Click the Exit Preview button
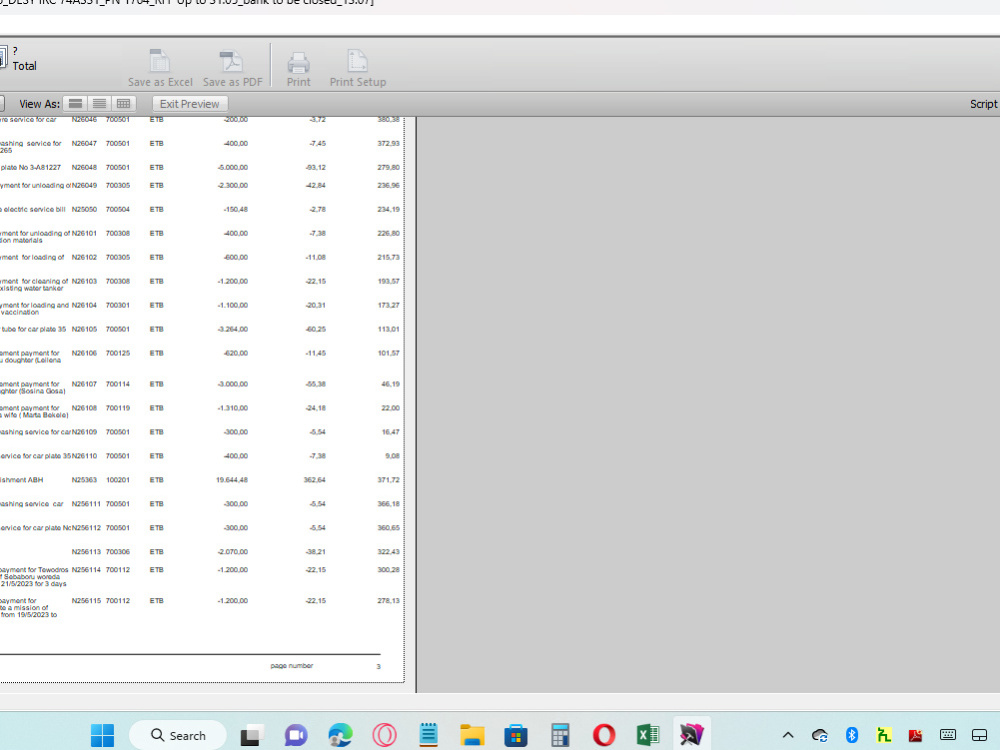Screen dimensions: 1000x750 pyautogui.click(x=189, y=104)
